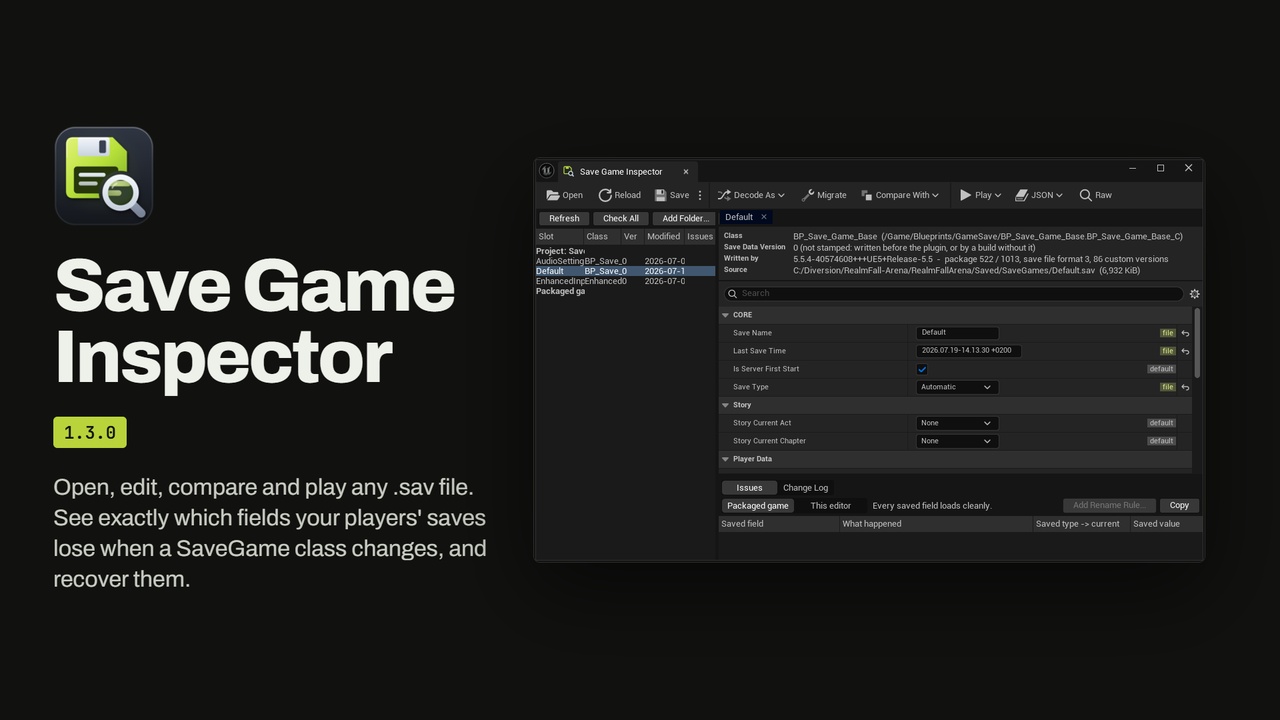The height and width of the screenshot is (720, 1280).
Task: Switch to the Change Log tab
Action: (805, 488)
